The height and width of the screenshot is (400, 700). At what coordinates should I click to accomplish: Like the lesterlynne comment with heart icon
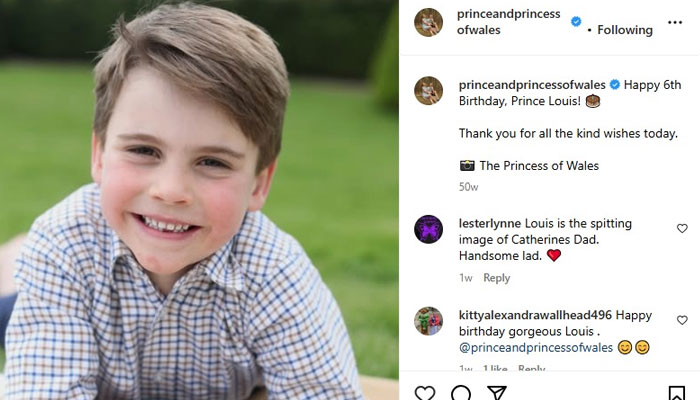pos(682,228)
